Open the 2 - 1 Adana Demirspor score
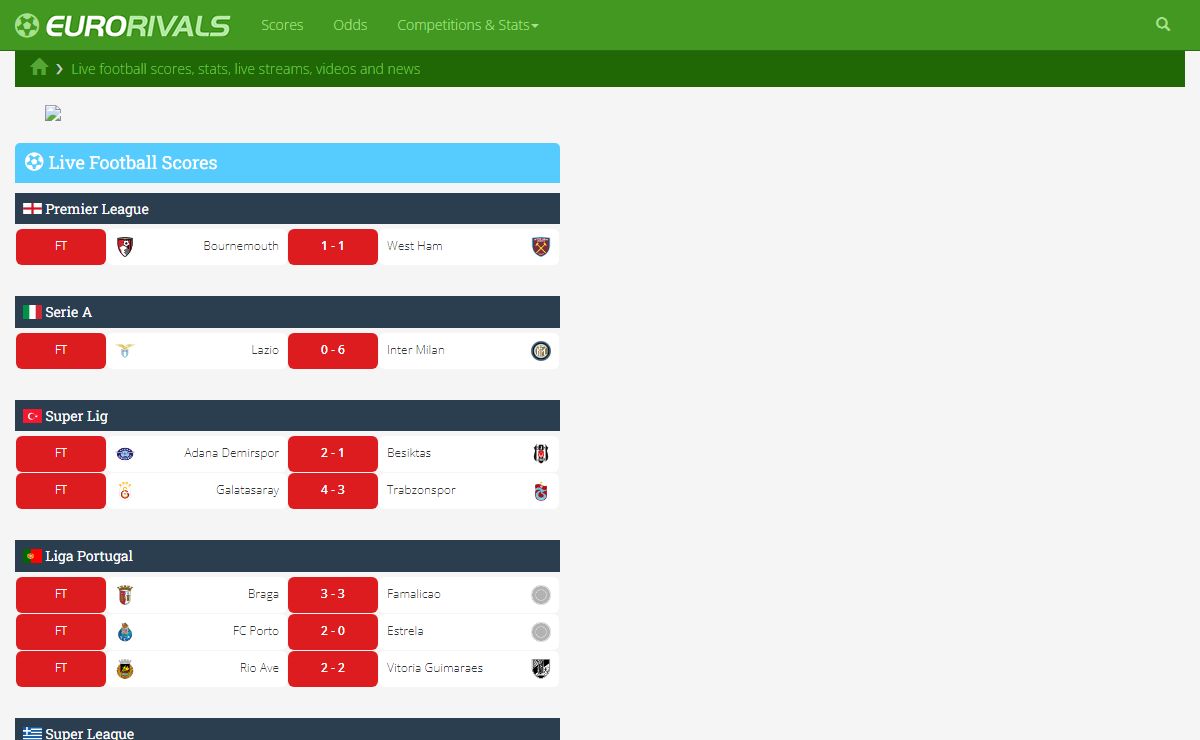Image resolution: width=1200 pixels, height=740 pixels. coord(333,454)
